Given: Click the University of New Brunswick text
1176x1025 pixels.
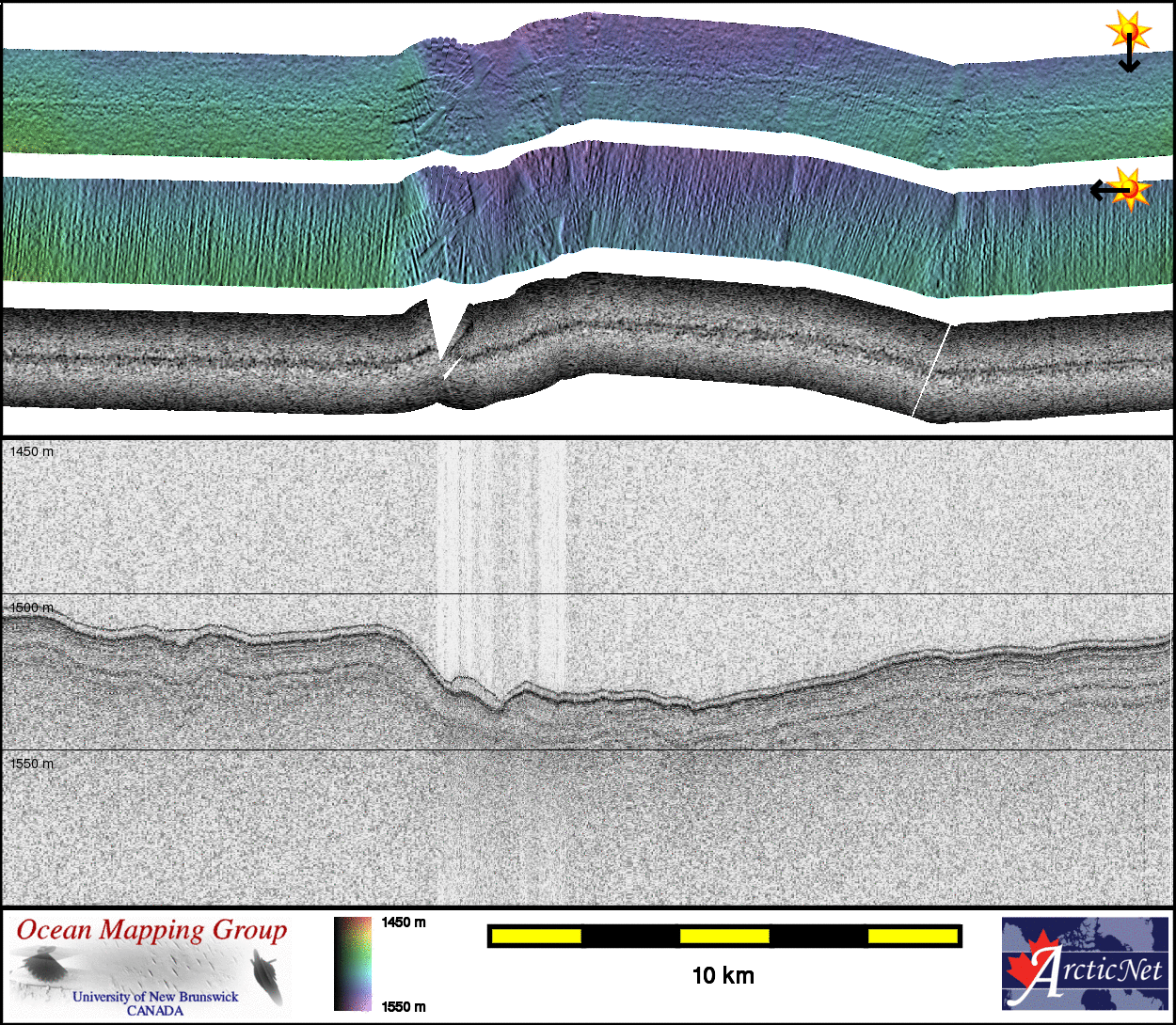Looking at the screenshot, I should tap(155, 997).
